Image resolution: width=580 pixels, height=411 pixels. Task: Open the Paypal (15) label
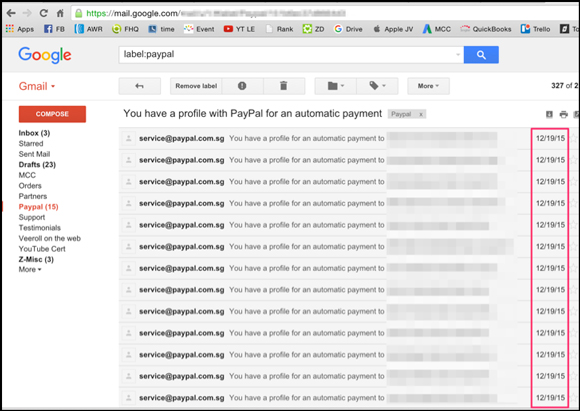click(x=38, y=207)
